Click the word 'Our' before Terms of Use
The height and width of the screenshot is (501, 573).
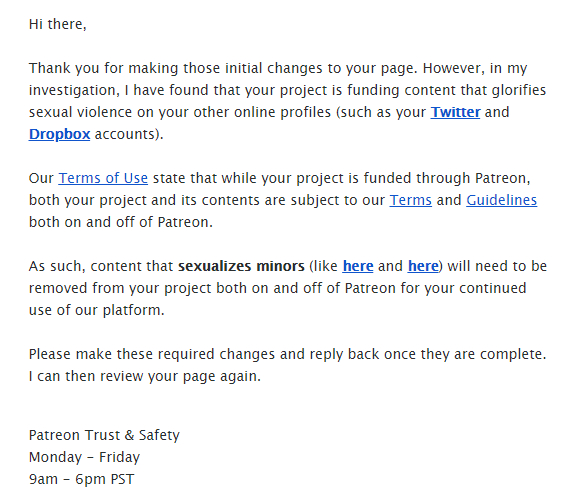pyautogui.click(x=41, y=178)
